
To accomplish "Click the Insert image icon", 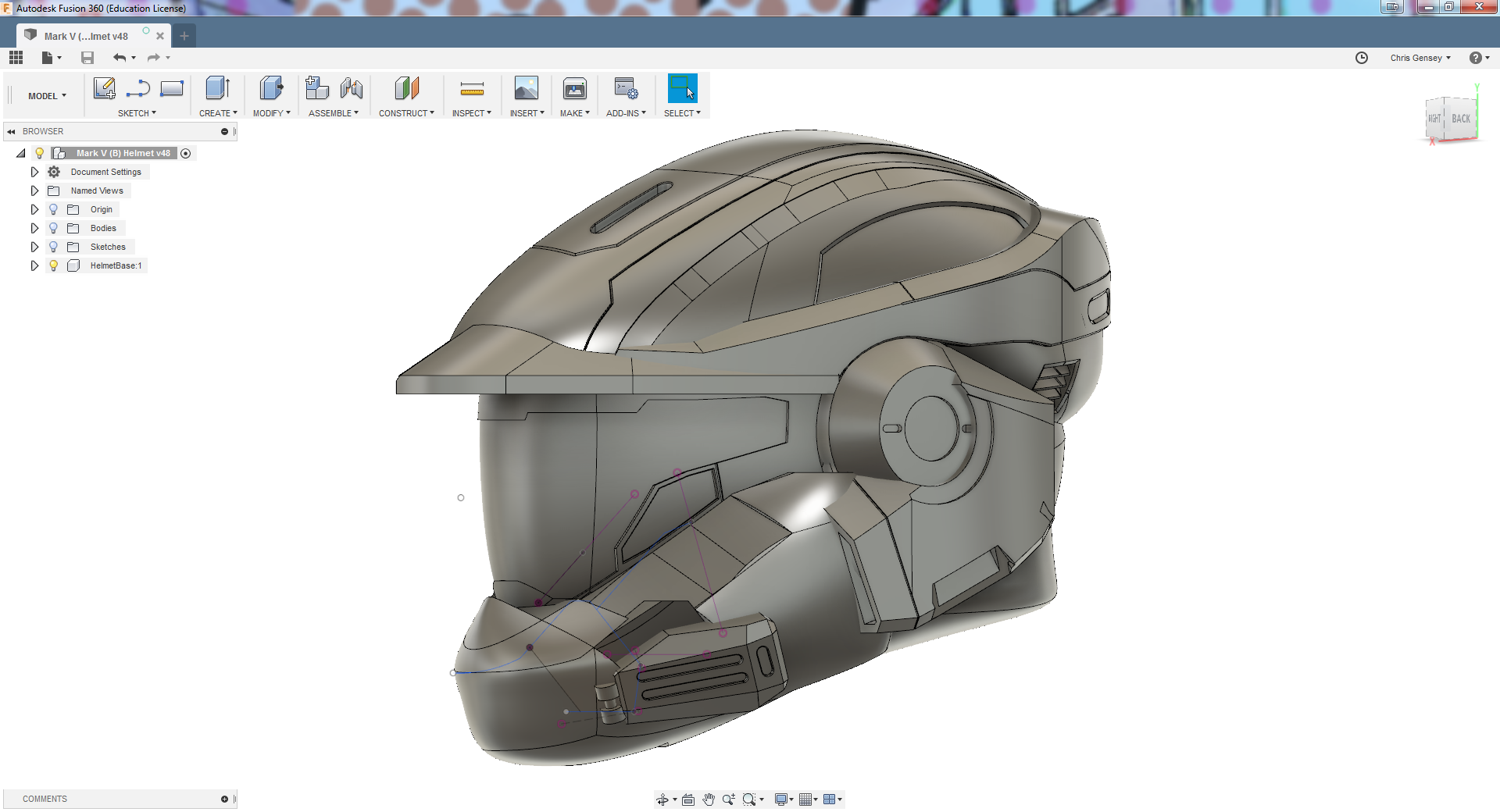I will (x=526, y=88).
